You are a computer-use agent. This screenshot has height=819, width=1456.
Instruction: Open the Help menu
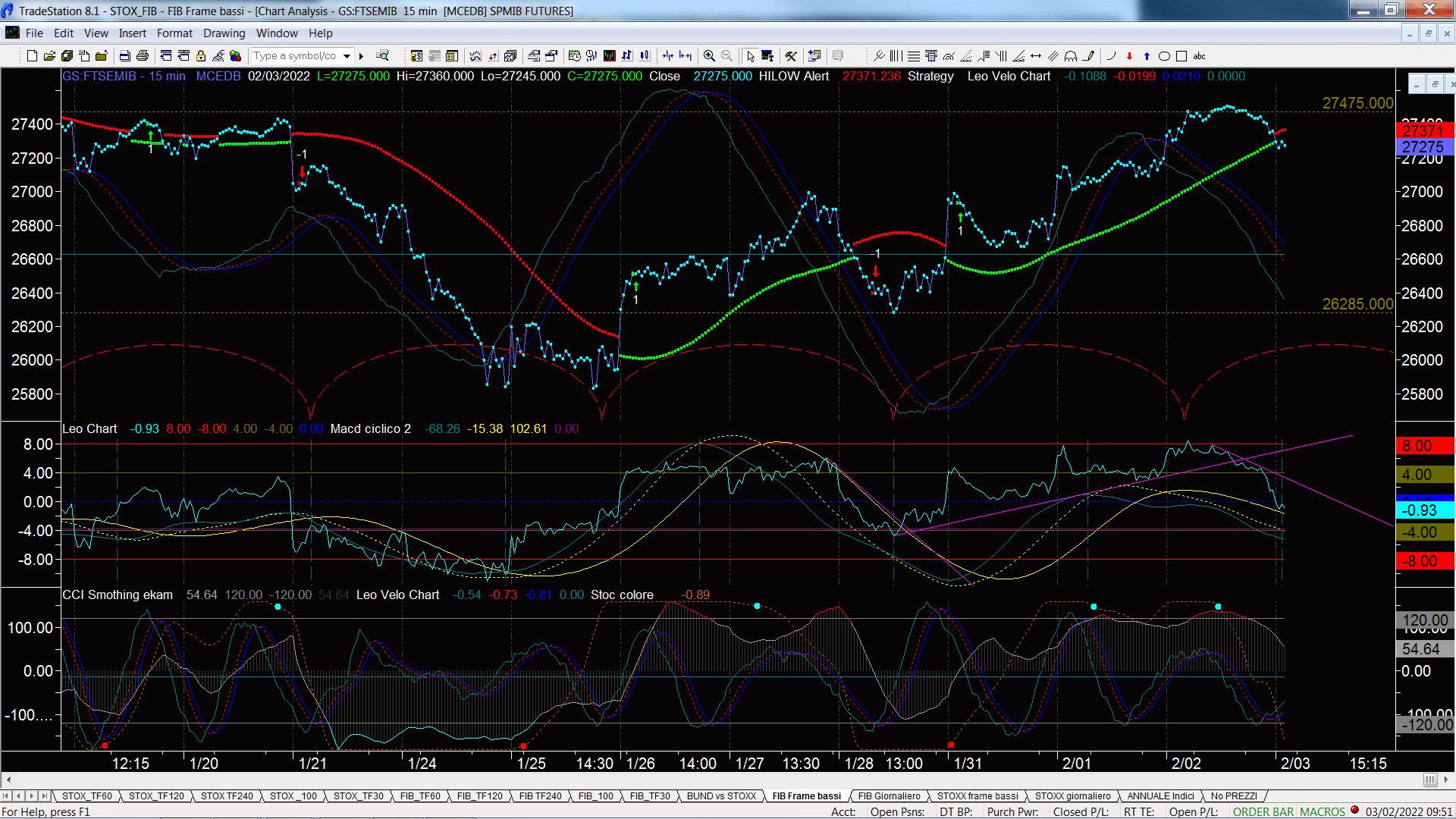pos(320,33)
